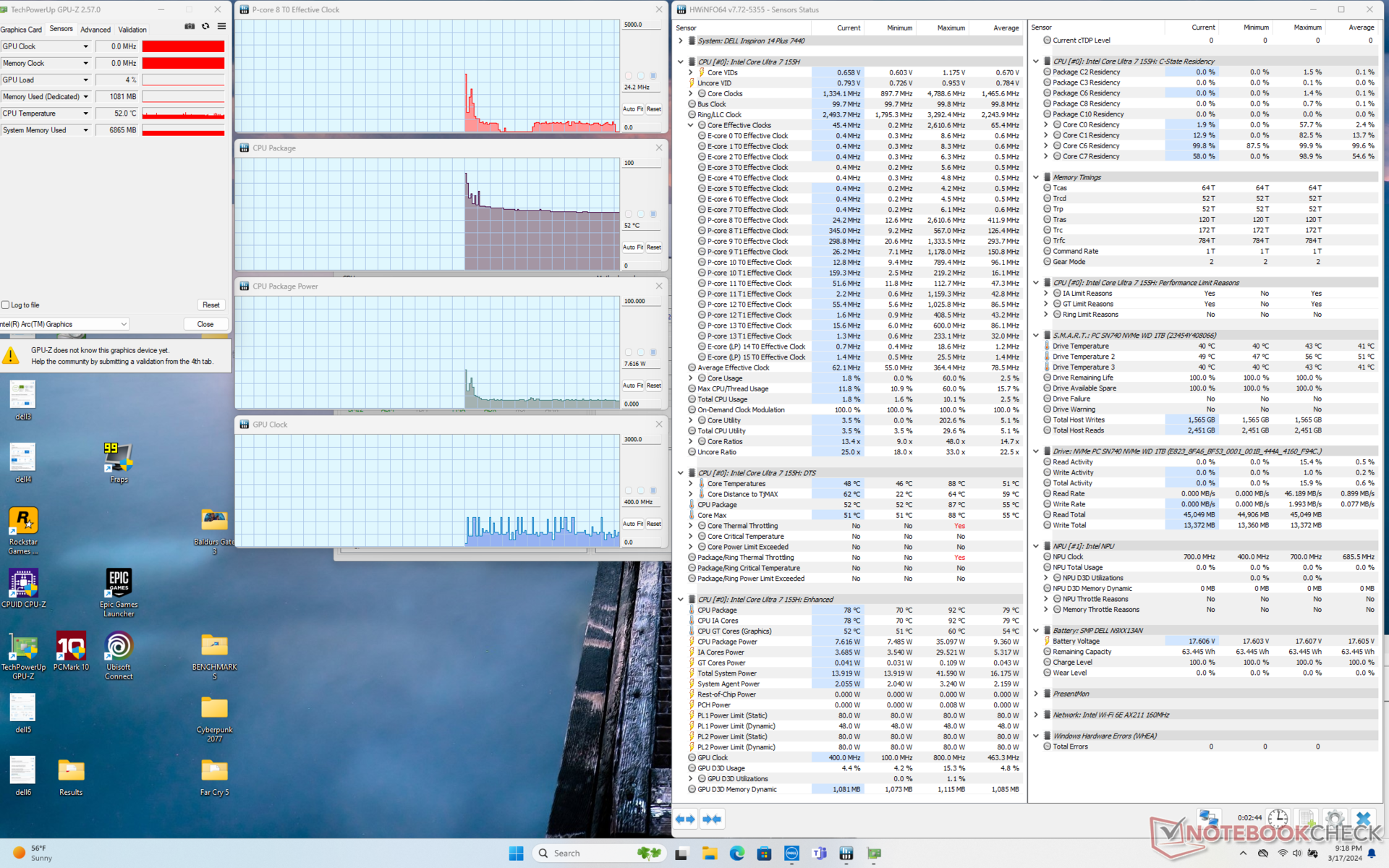Click the Windows taskbar Search box
The width and height of the screenshot is (1389, 868).
(579, 854)
